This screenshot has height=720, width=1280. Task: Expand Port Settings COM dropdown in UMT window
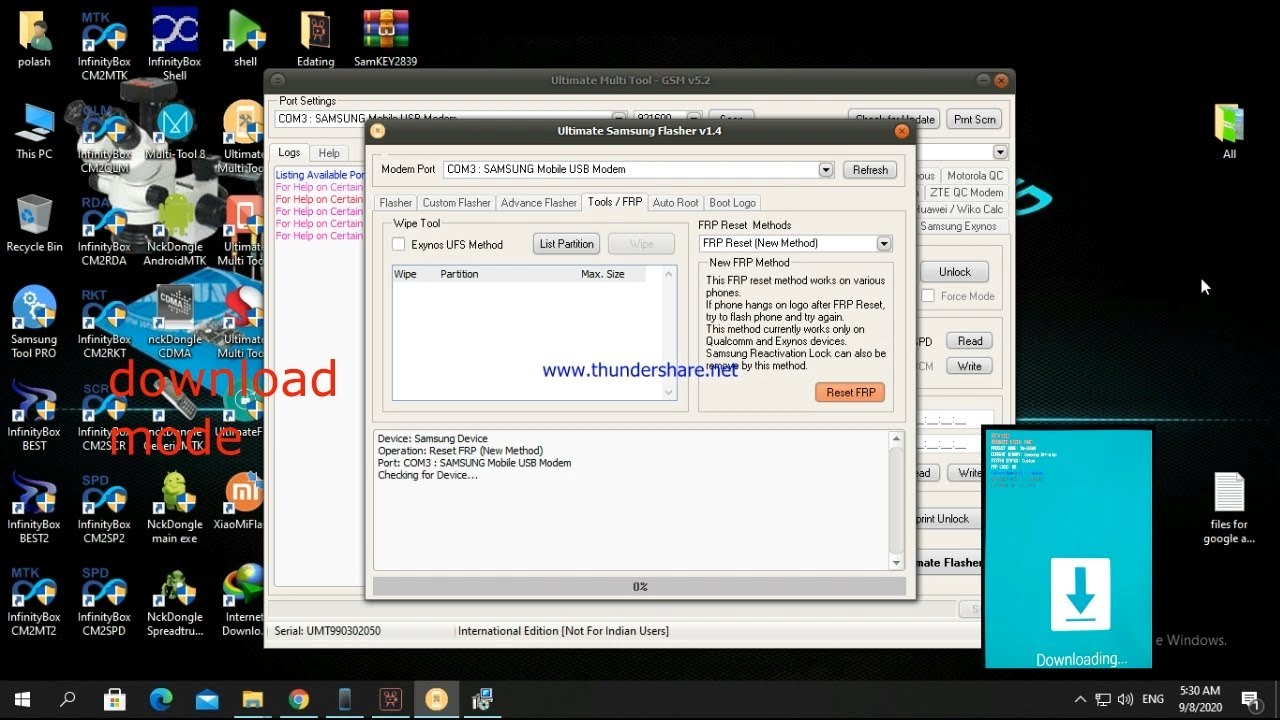click(619, 118)
